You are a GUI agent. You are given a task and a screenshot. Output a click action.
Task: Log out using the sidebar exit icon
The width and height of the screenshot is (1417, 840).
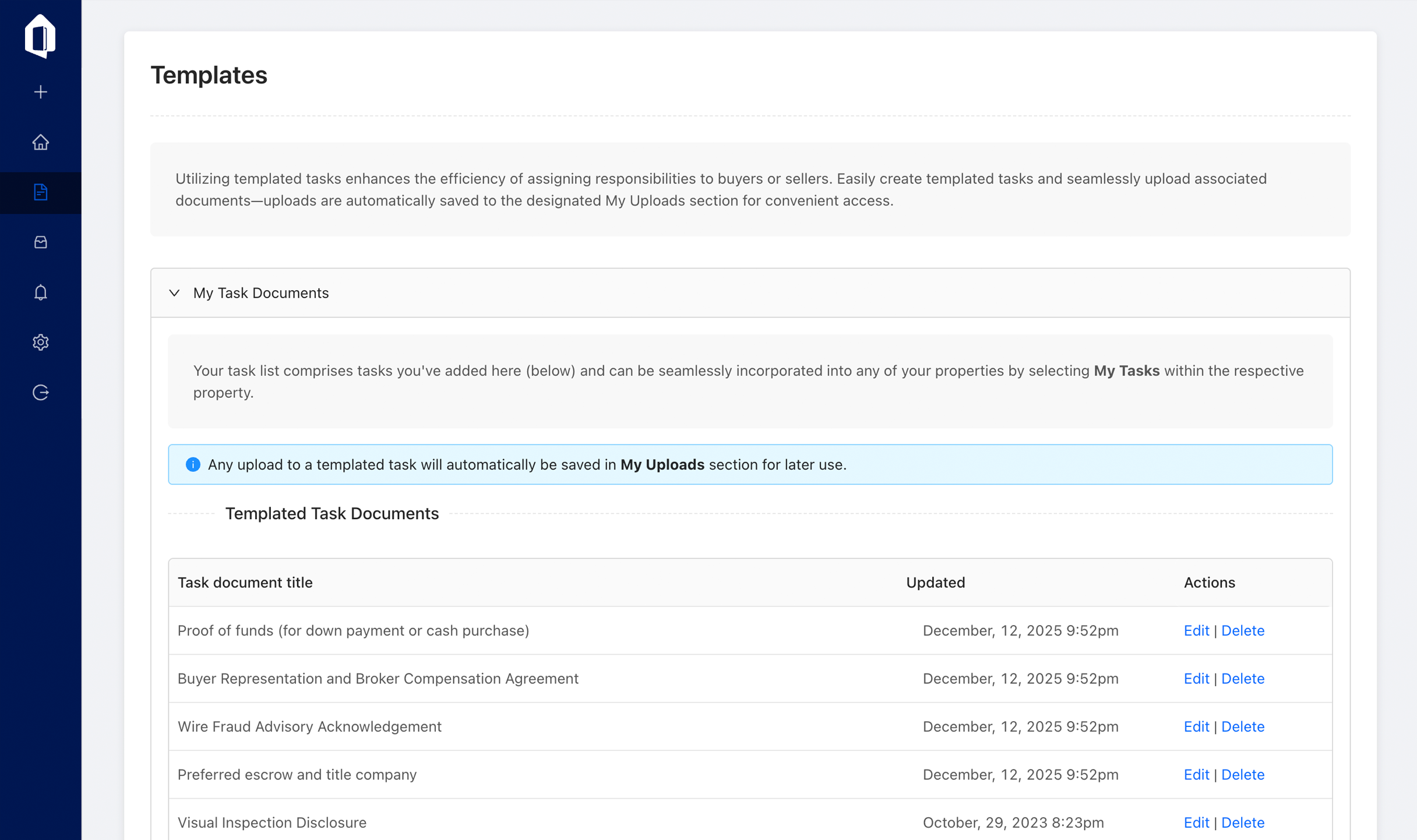click(x=40, y=392)
